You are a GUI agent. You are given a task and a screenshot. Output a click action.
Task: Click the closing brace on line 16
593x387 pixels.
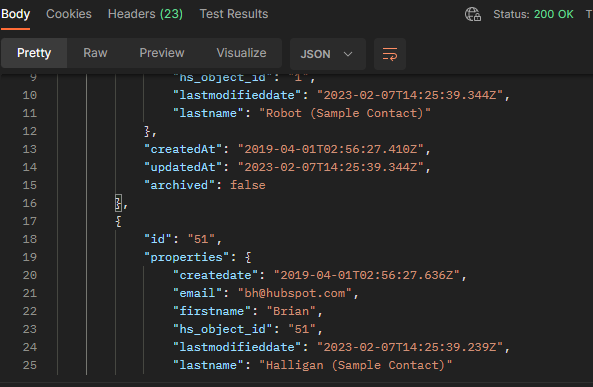(118, 204)
